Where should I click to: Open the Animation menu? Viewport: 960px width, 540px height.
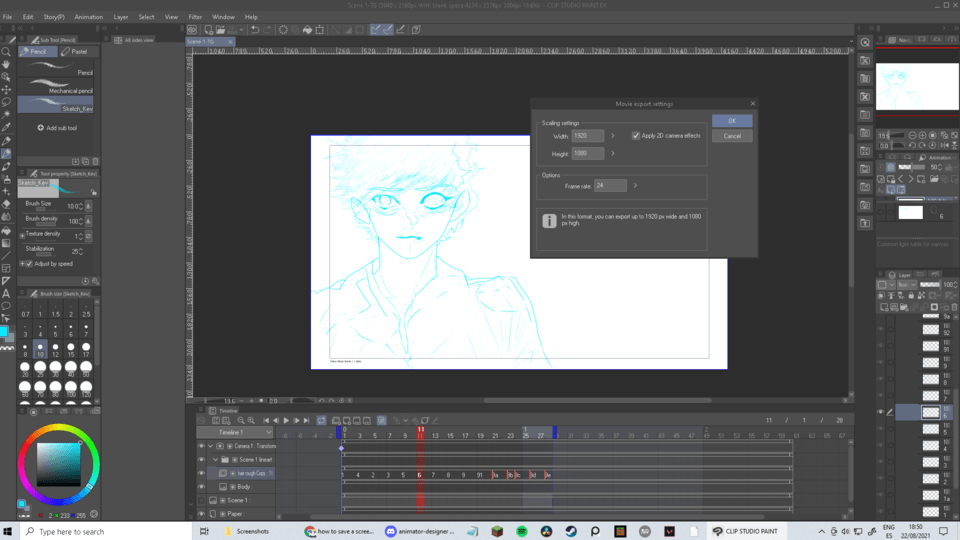[x=88, y=17]
